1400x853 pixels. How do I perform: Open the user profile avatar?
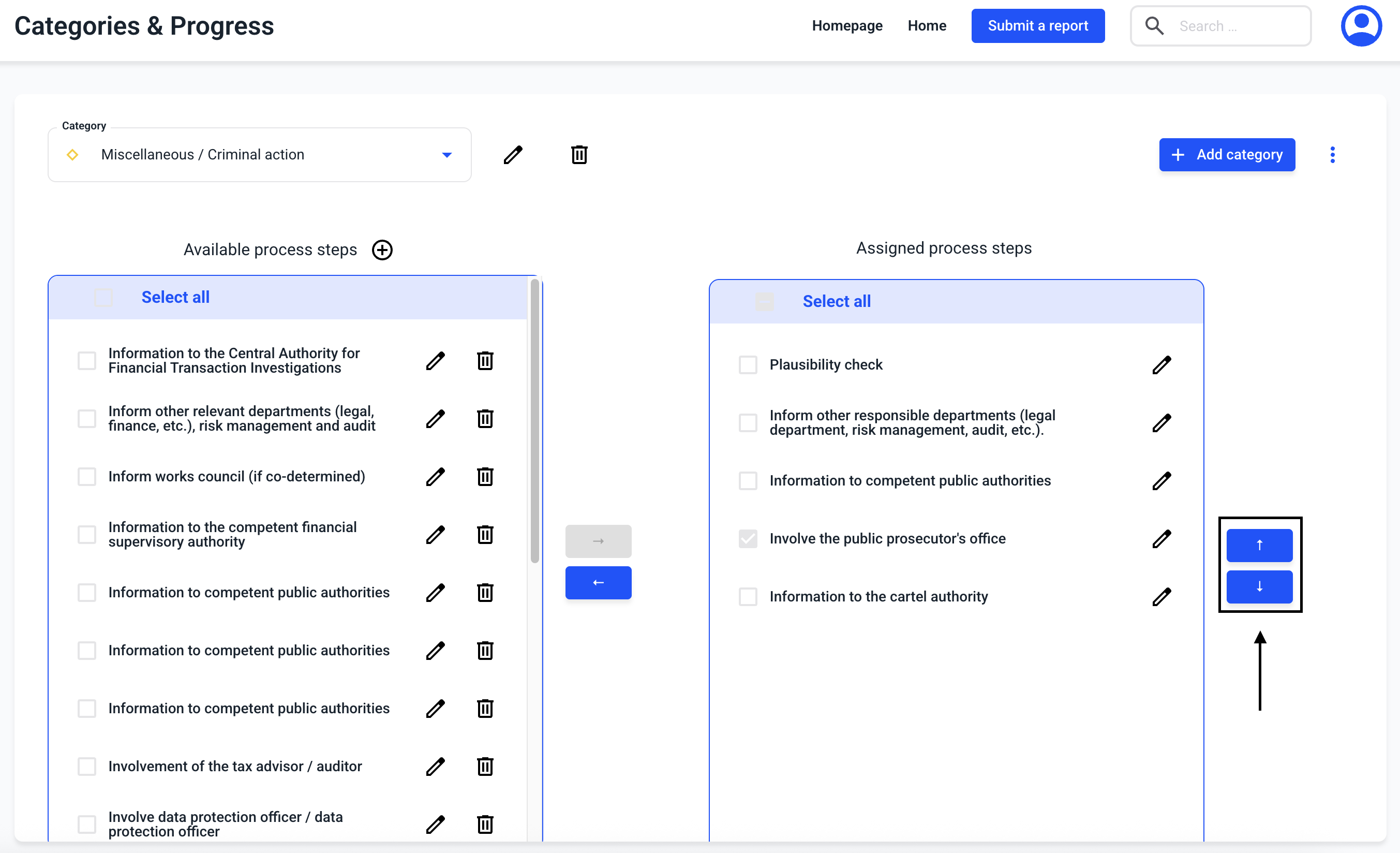point(1361,25)
